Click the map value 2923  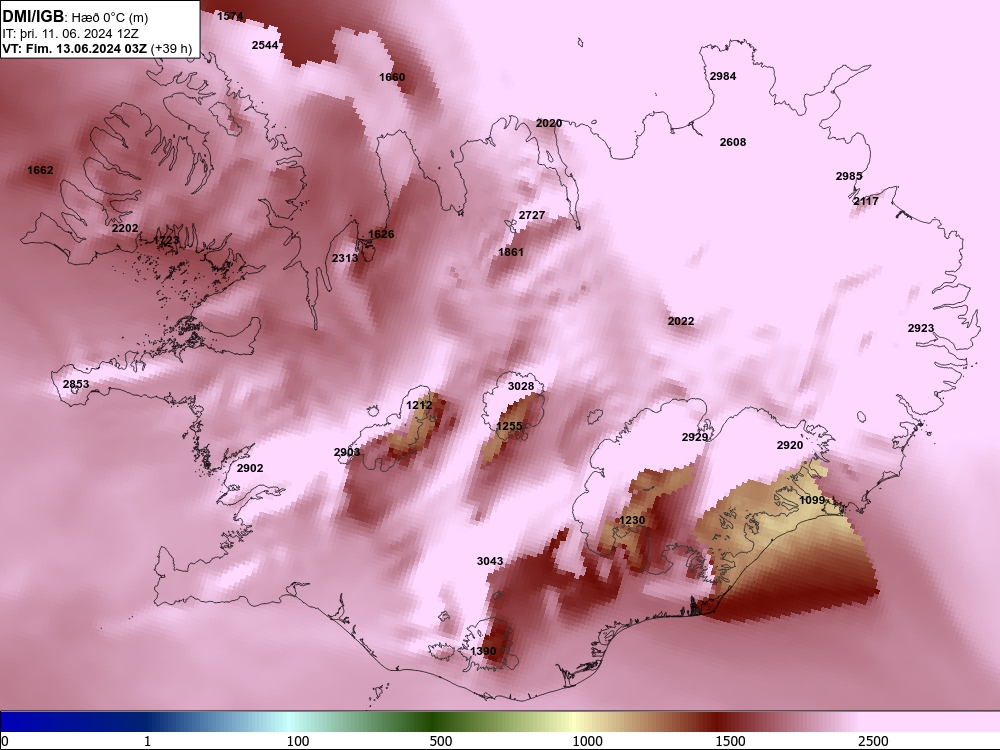(x=921, y=328)
